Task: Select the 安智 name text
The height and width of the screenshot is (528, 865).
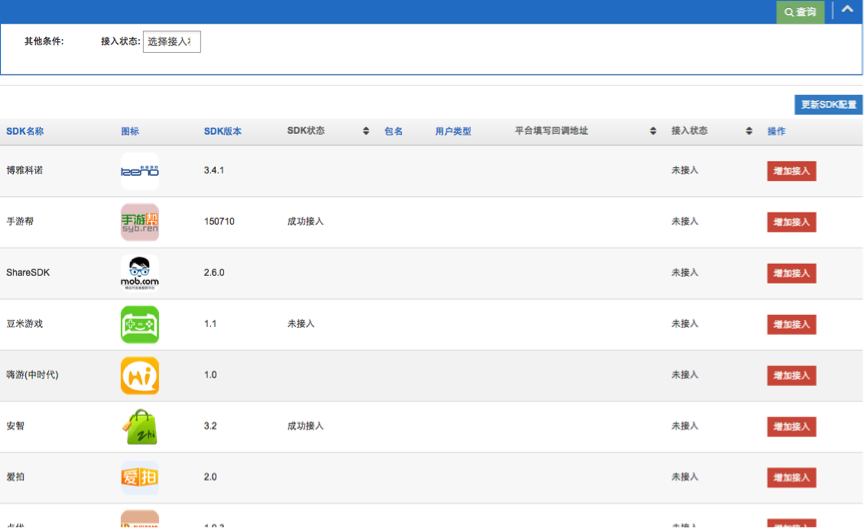Action: [15, 426]
